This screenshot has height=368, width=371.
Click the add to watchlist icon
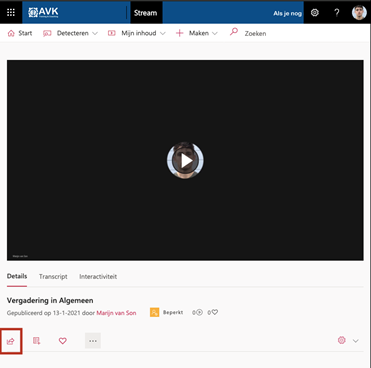pos(37,341)
